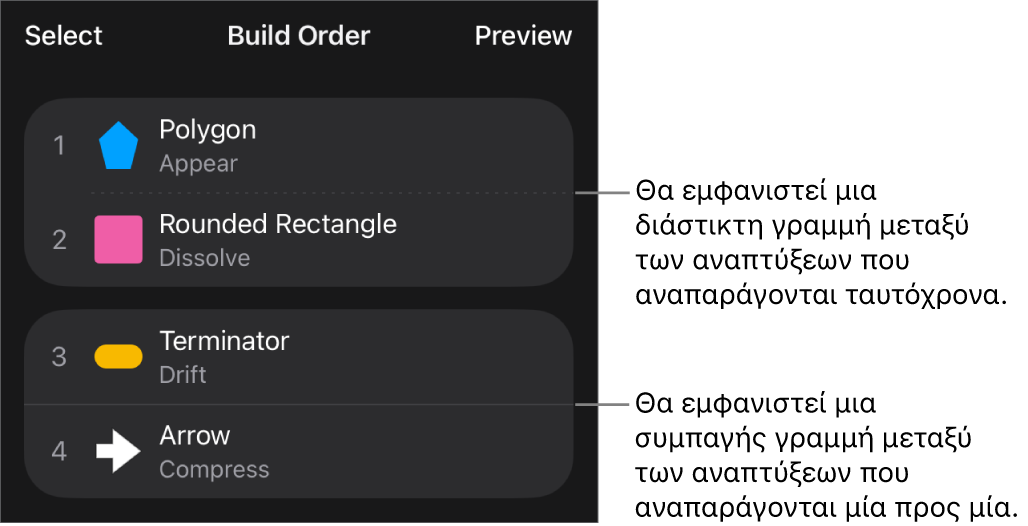
Task: Click the Drift effect label
Action: pyautogui.click(x=183, y=375)
